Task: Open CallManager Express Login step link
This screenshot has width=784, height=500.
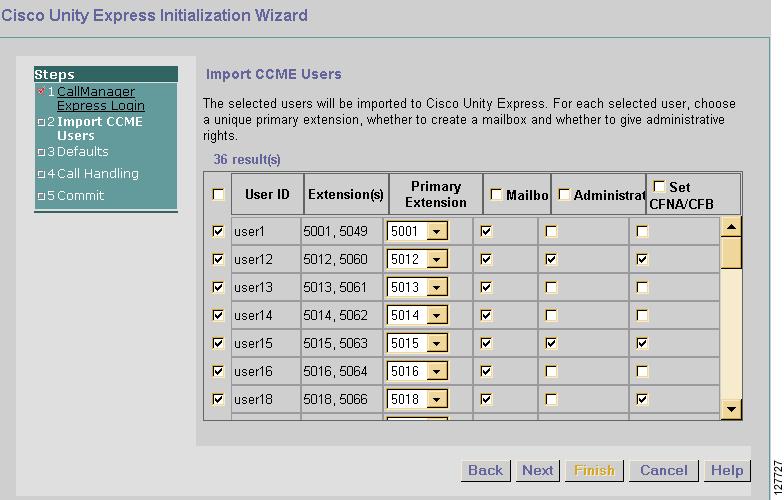Action: (x=100, y=98)
